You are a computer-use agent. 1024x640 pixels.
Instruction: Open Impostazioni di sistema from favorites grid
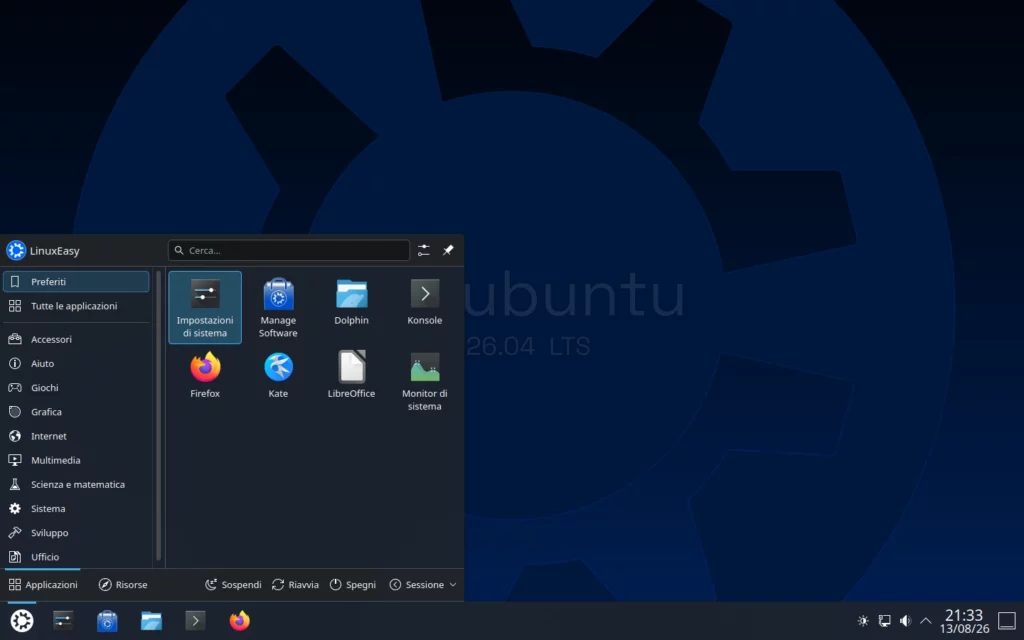pos(205,308)
